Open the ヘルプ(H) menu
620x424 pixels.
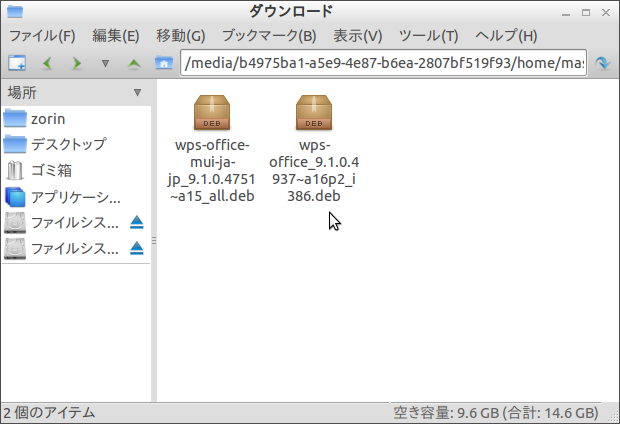pyautogui.click(x=506, y=36)
